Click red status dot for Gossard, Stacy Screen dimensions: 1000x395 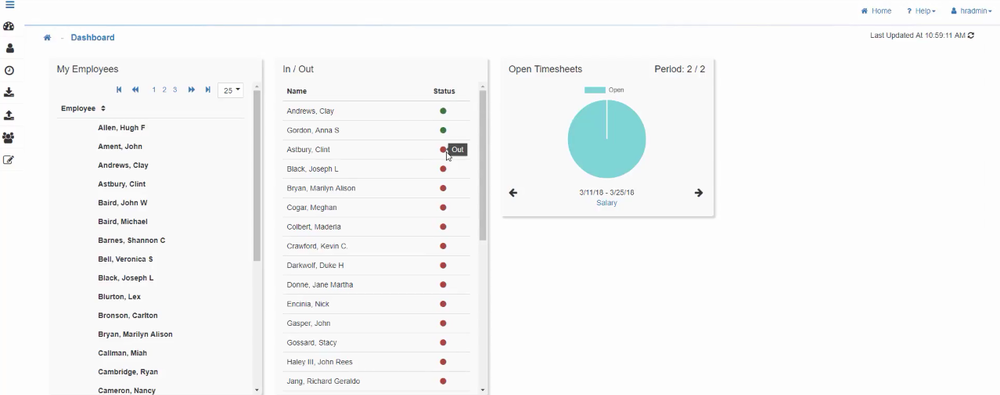(x=443, y=343)
